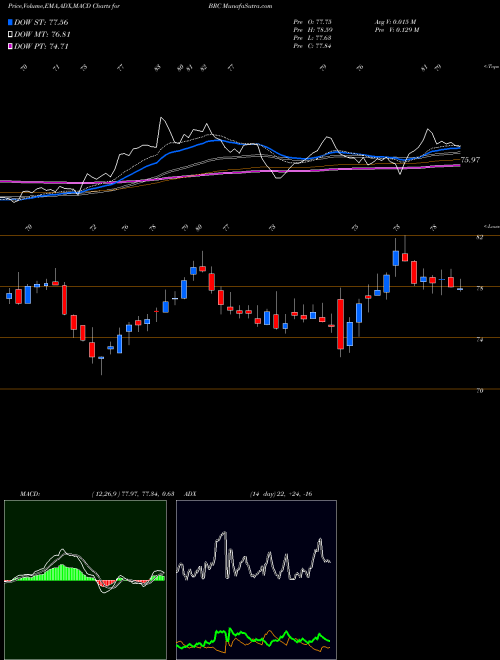This screenshot has width=500, height=660.
Task: Click the white DOW MT legend swatch
Action: point(11,35)
